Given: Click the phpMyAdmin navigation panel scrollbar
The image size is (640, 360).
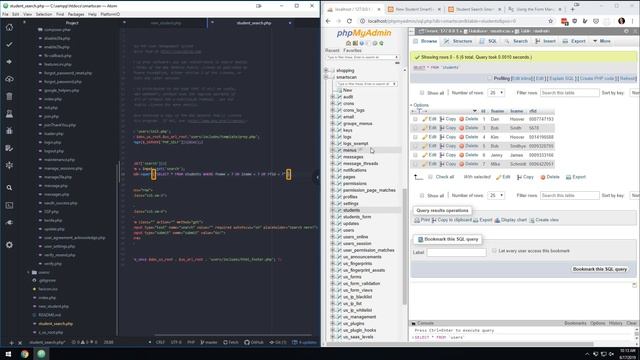Looking at the screenshot, I should pyautogui.click(x=404, y=247).
